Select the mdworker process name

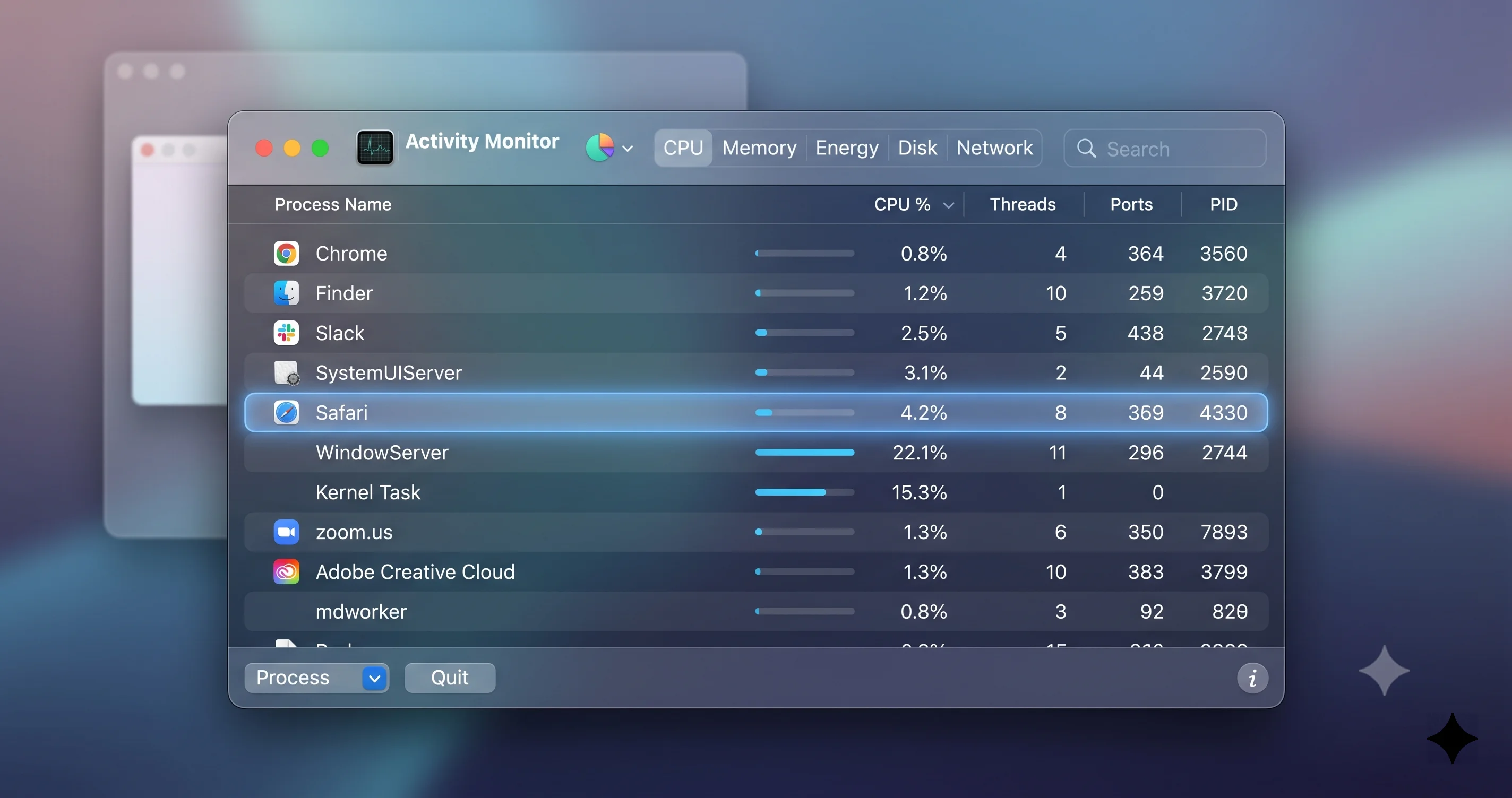click(361, 611)
